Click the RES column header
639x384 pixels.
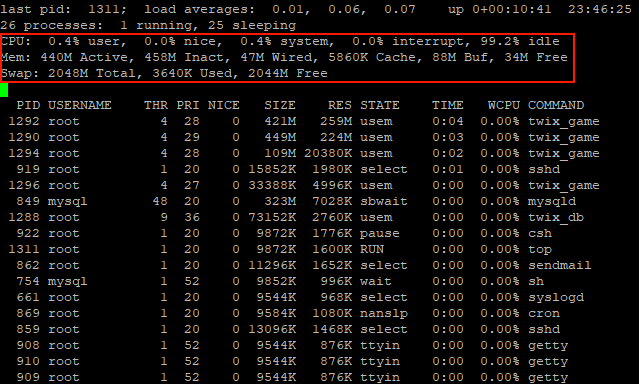tap(340, 105)
